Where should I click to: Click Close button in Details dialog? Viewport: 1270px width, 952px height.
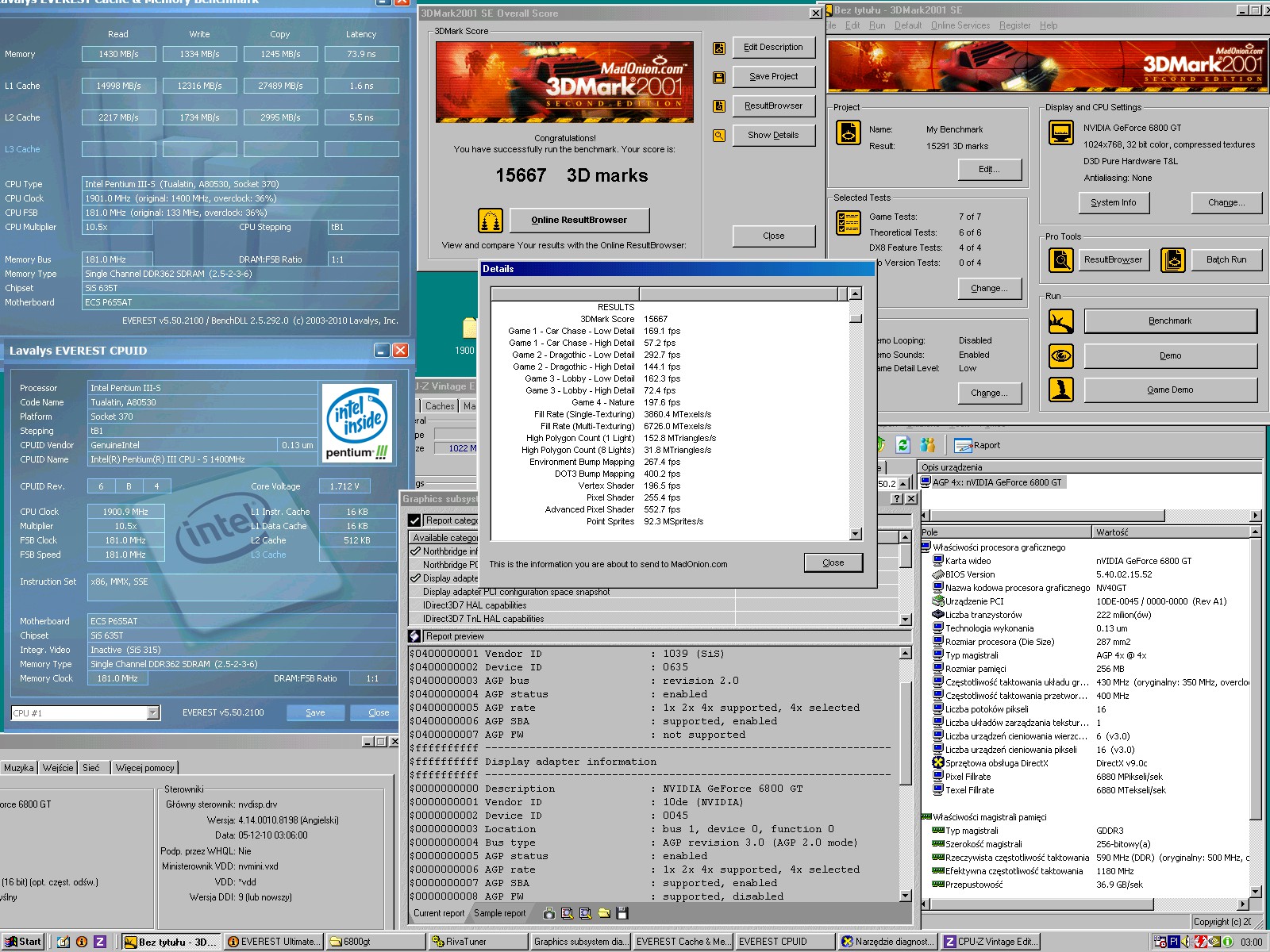pyautogui.click(x=833, y=562)
